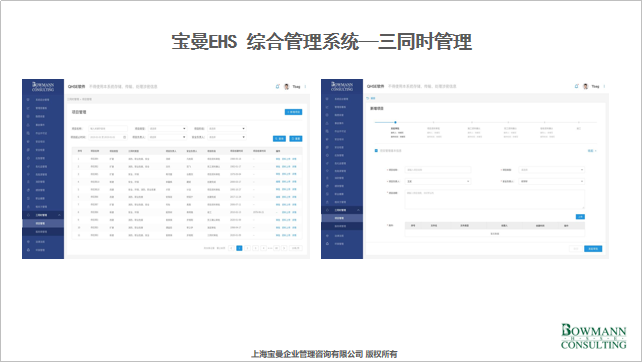
Task: Select highlighted sidebar submenu item in right screenshot
Action: [342, 218]
